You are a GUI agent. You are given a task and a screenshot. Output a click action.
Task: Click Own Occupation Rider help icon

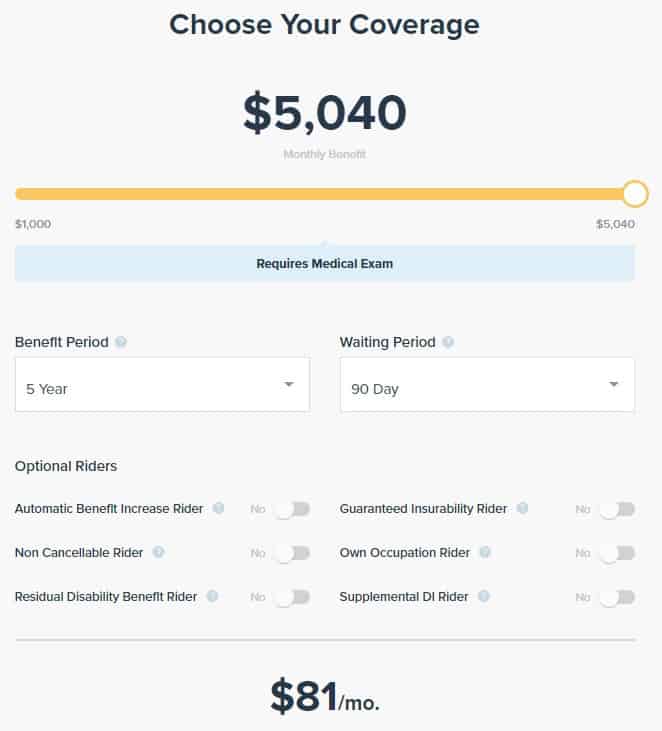tap(485, 552)
